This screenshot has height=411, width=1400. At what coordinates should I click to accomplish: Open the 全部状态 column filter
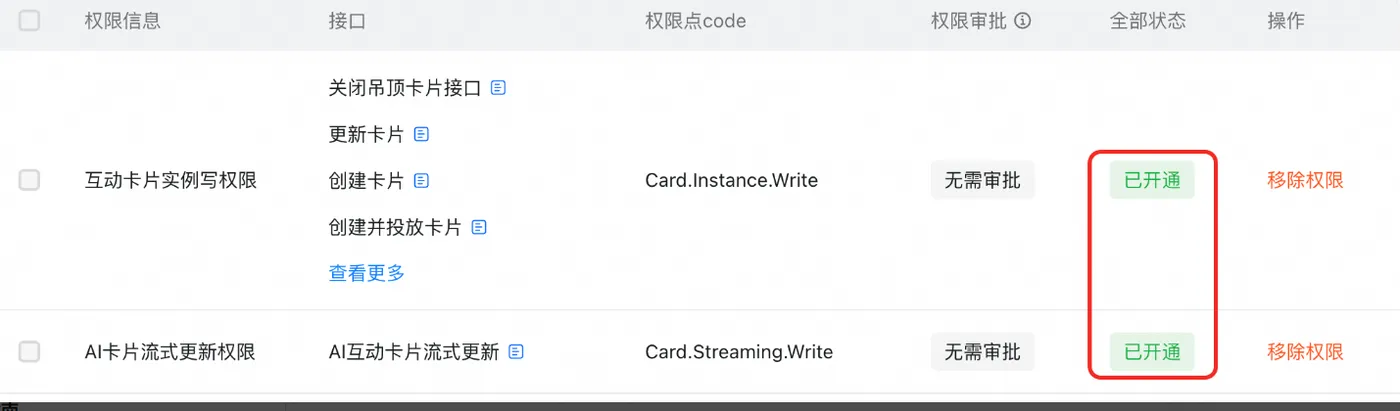pos(1147,21)
